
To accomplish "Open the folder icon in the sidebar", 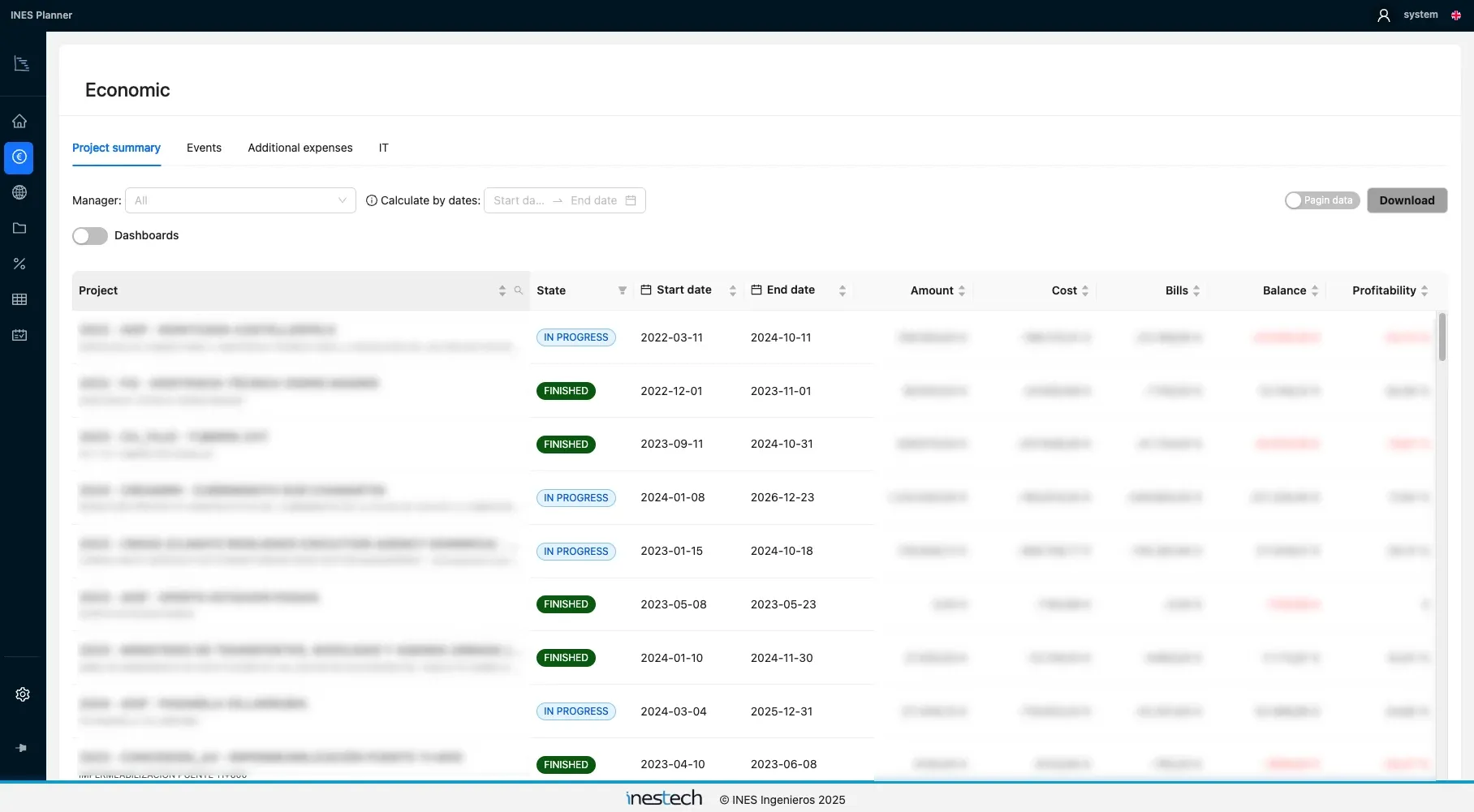I will [x=19, y=228].
